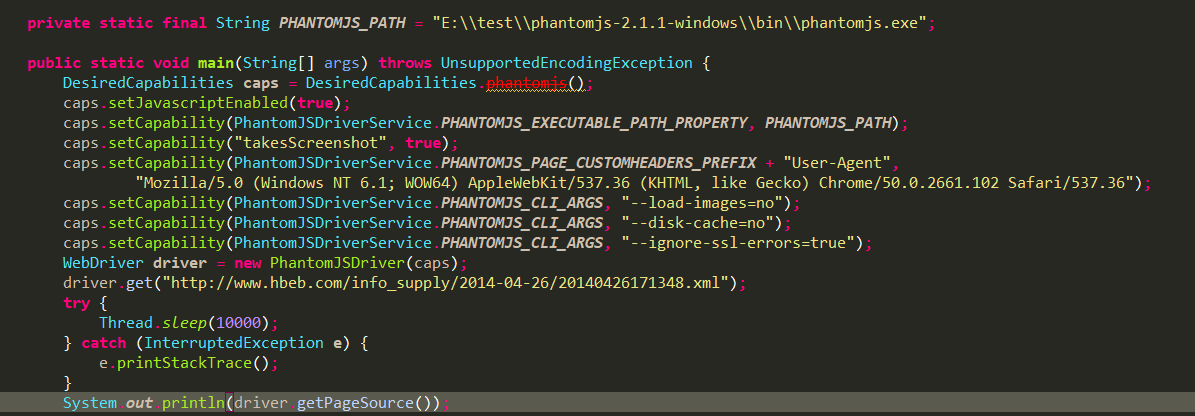
Task: Click the void keyword
Action: click(x=171, y=62)
